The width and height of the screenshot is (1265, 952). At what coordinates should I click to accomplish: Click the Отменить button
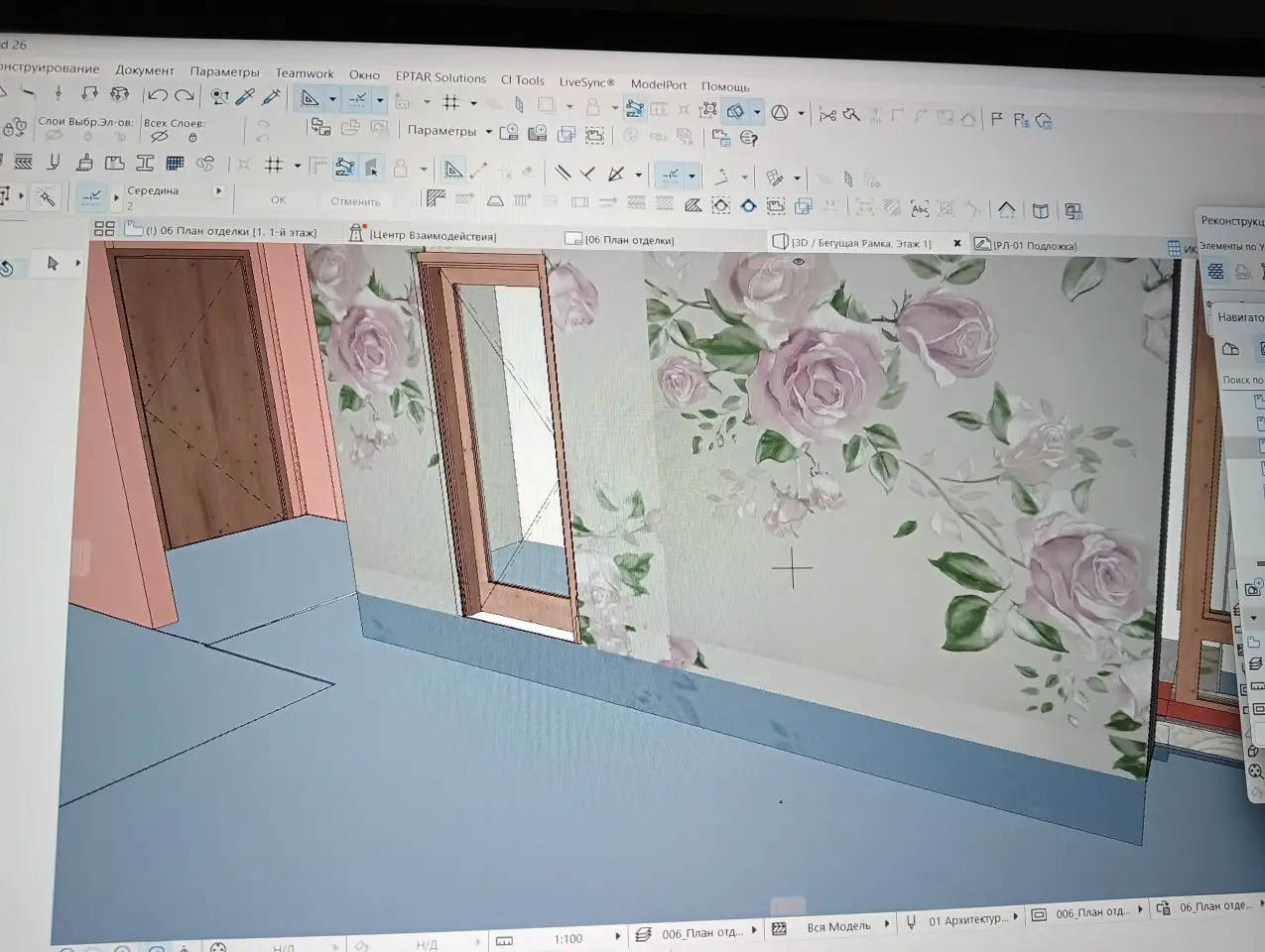point(355,201)
